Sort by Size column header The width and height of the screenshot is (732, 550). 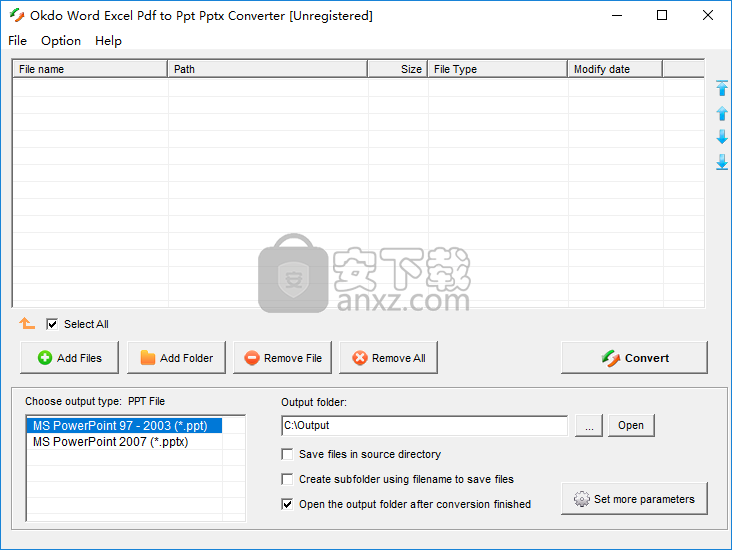click(398, 69)
